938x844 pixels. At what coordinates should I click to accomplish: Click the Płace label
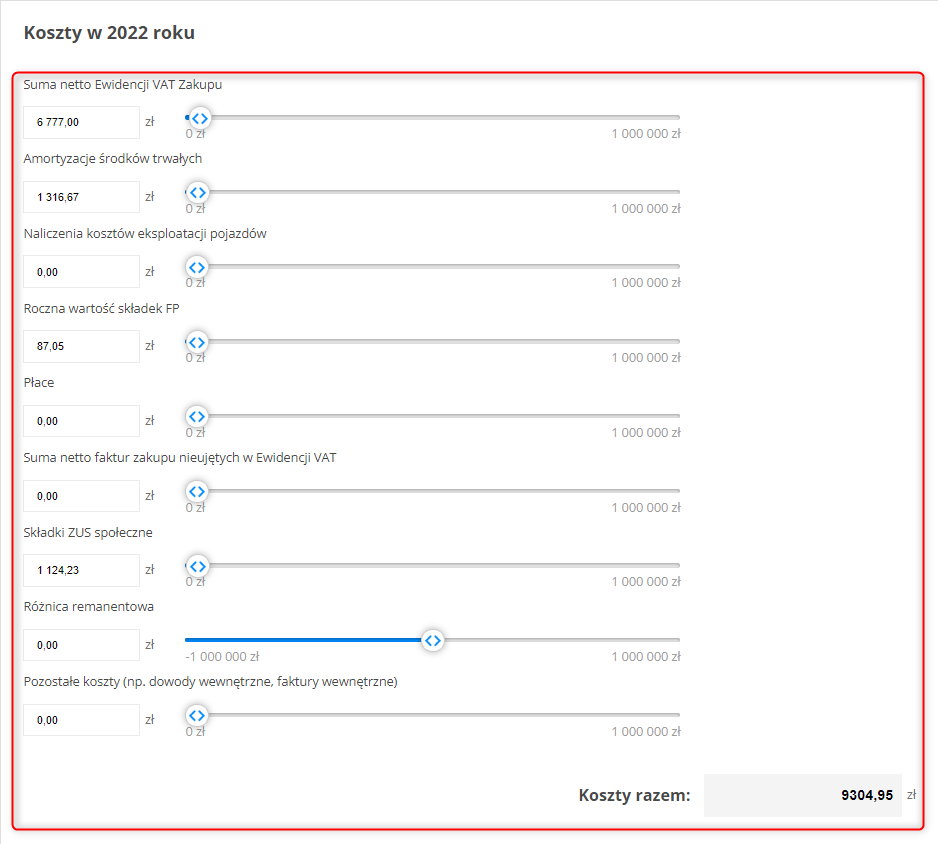pos(39,382)
